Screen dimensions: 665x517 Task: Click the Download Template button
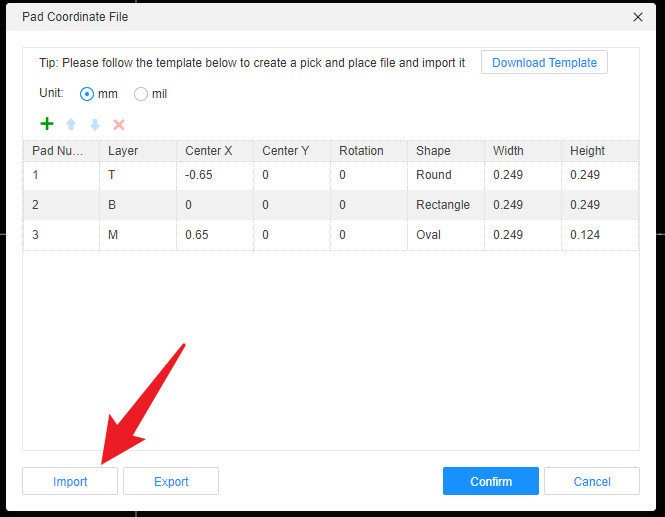click(543, 62)
